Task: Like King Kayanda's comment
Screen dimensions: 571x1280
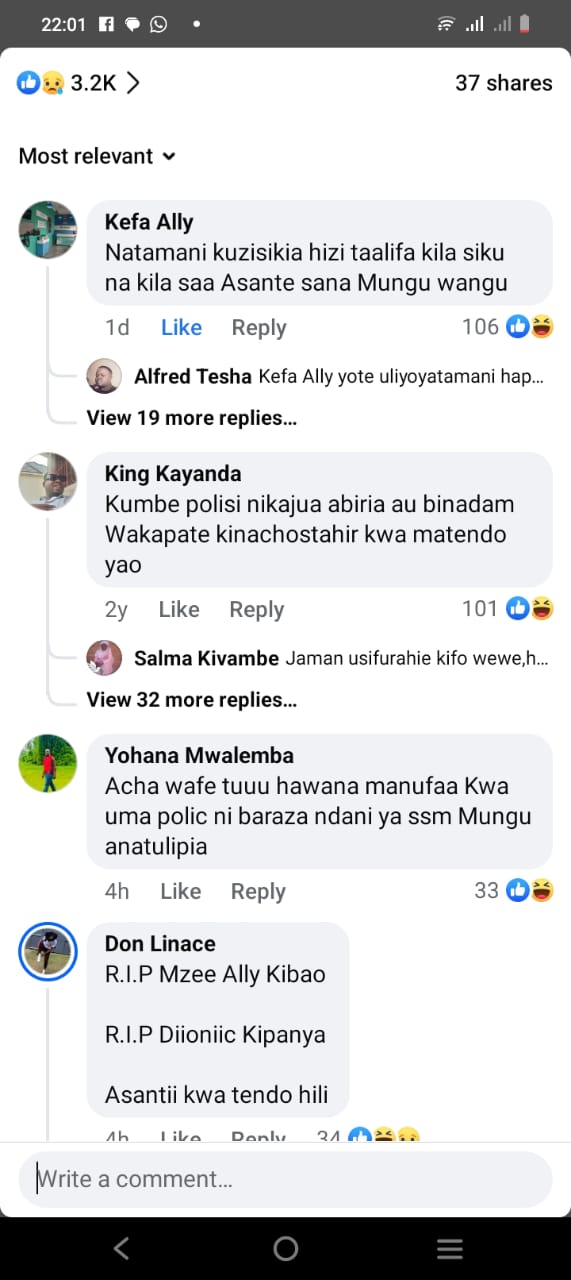Action: coord(179,609)
